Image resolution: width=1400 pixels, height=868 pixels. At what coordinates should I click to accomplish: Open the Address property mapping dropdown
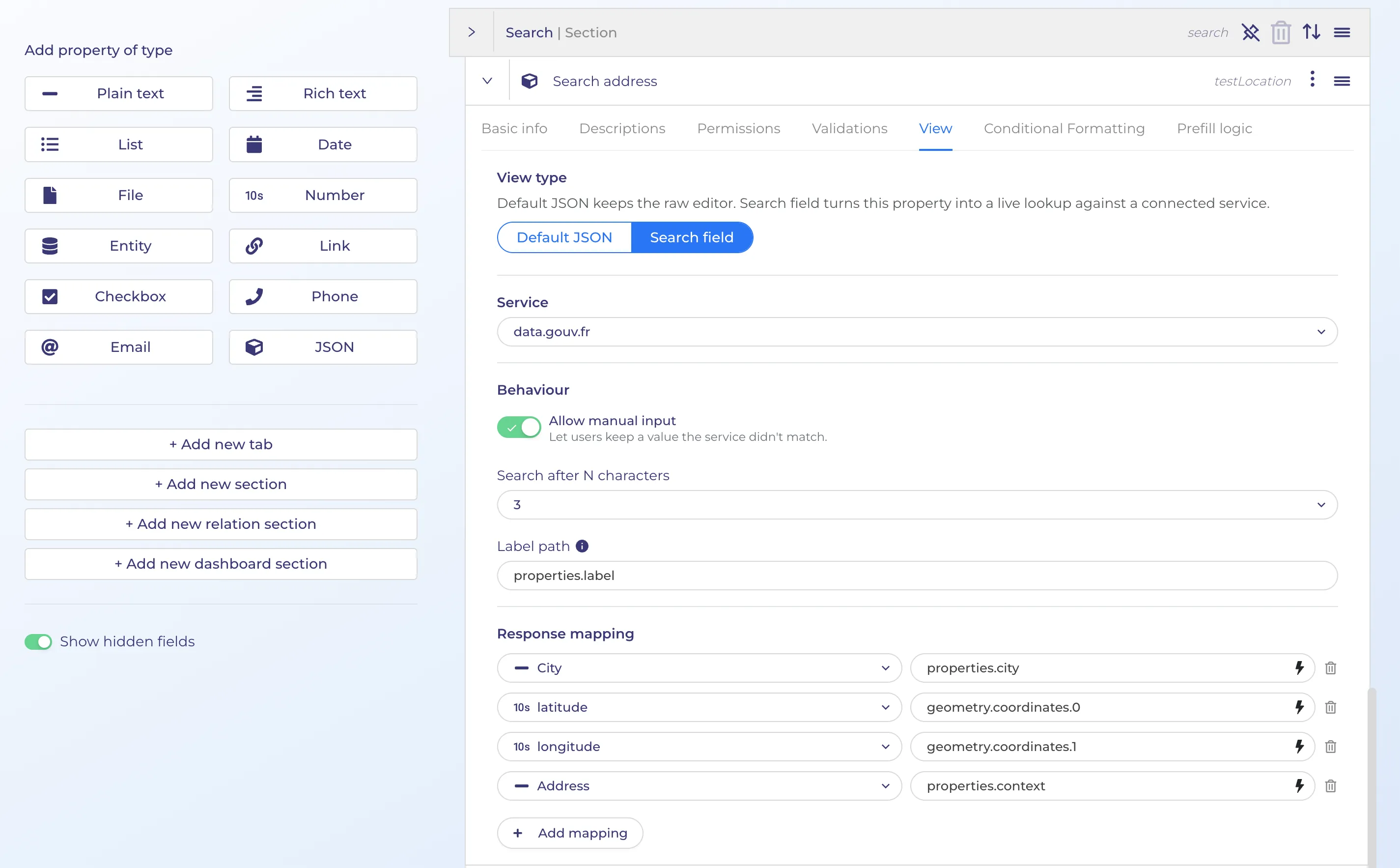pos(700,786)
